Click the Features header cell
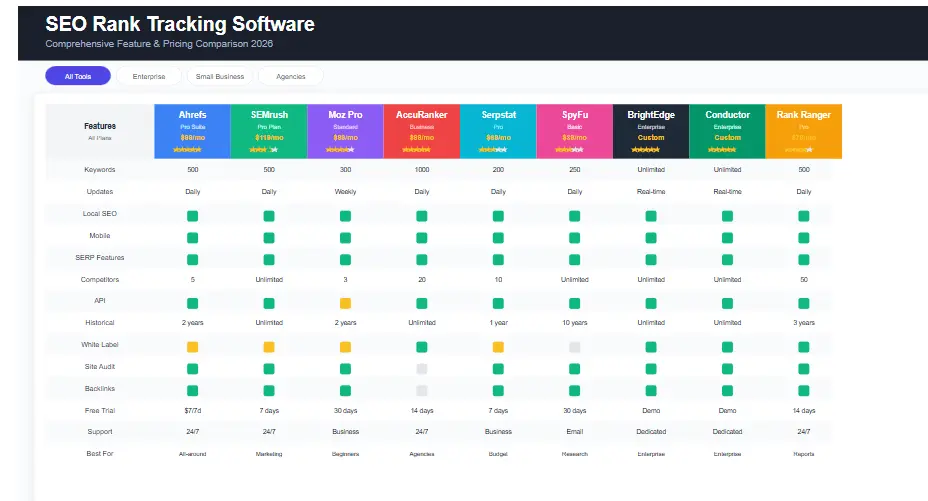The image size is (928, 501). [100, 131]
